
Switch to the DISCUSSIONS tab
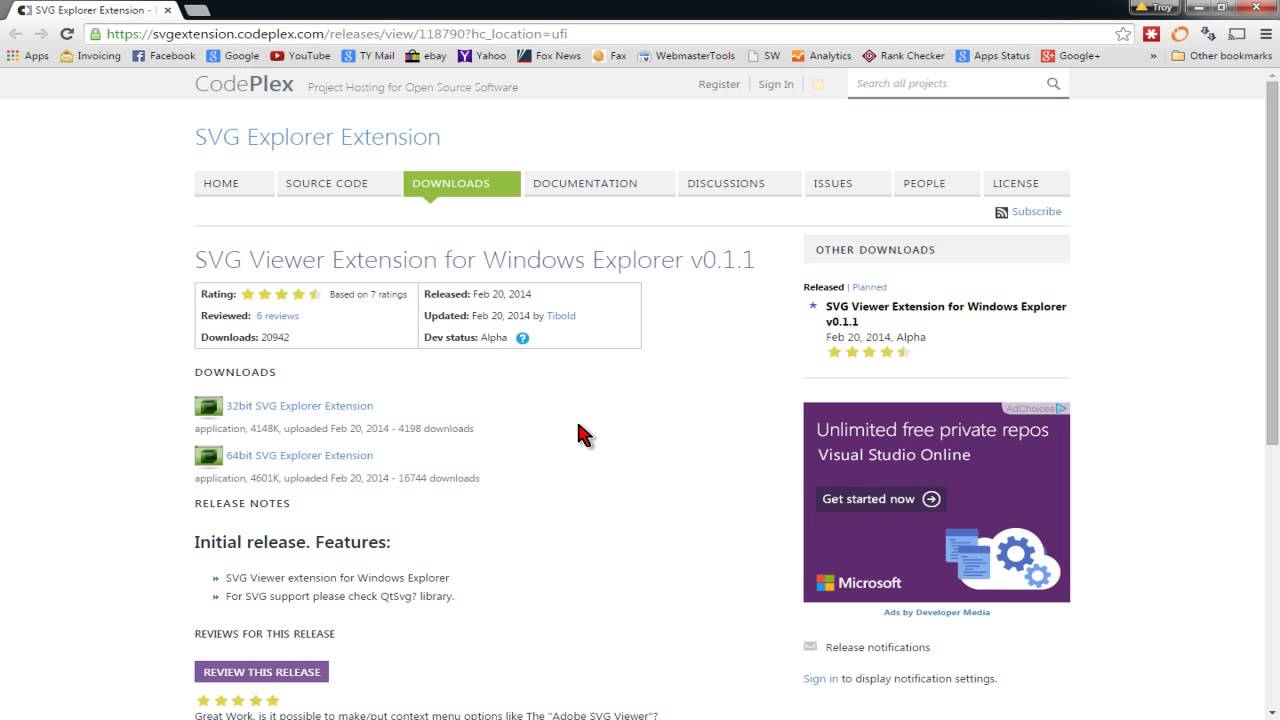(x=739, y=184)
